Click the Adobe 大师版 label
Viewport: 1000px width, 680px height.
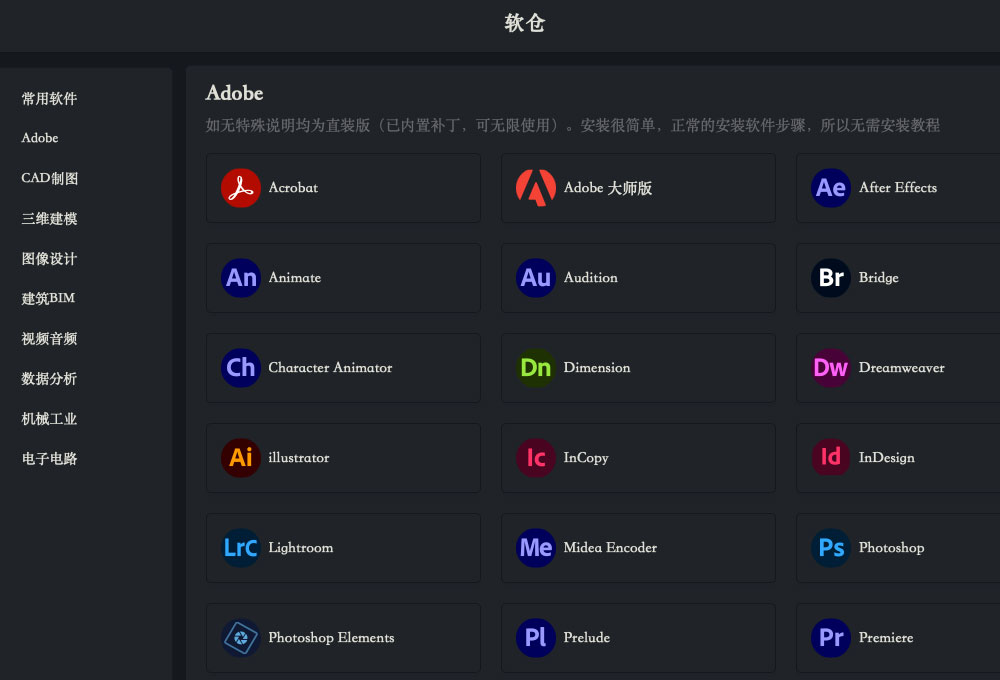608,188
